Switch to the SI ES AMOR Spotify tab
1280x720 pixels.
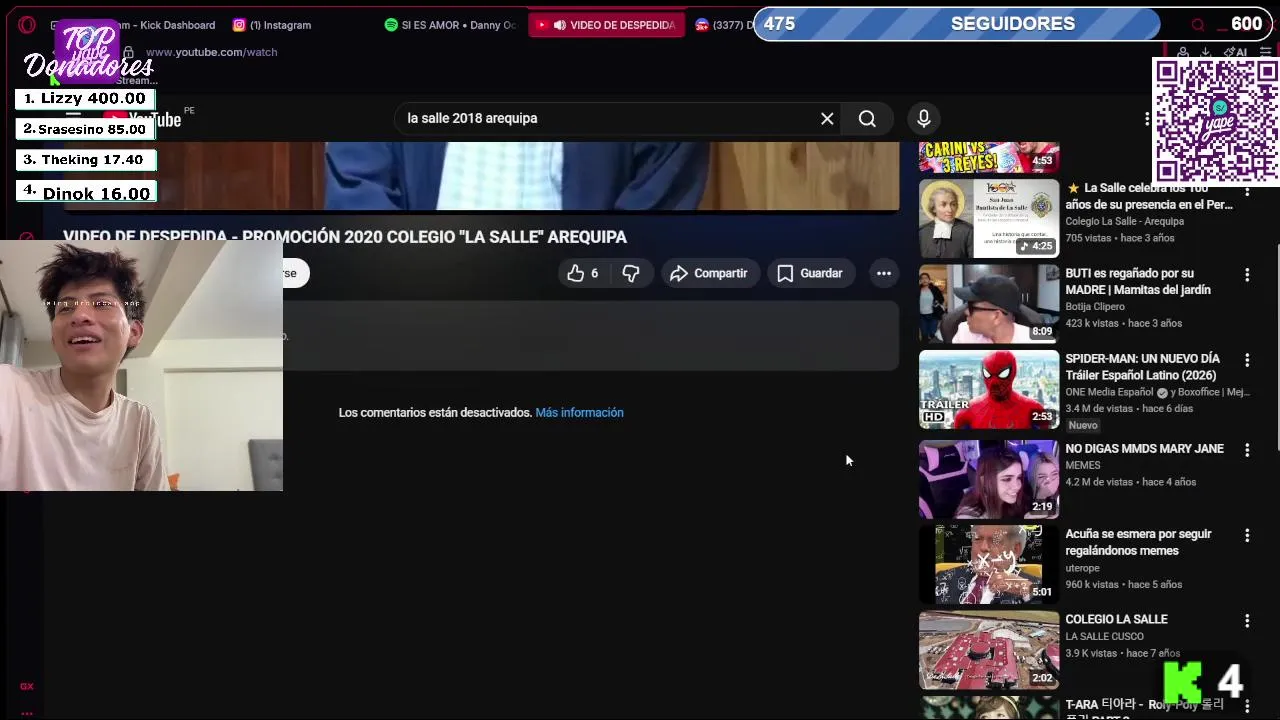tap(451, 25)
